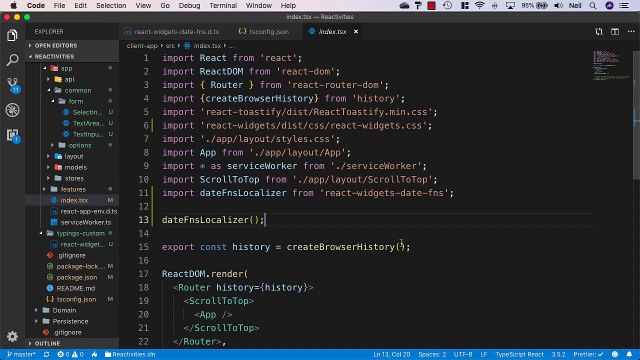Open the Terminal menu
Image resolution: width=640 pixels, height=360 pixels.
pos(223,5)
